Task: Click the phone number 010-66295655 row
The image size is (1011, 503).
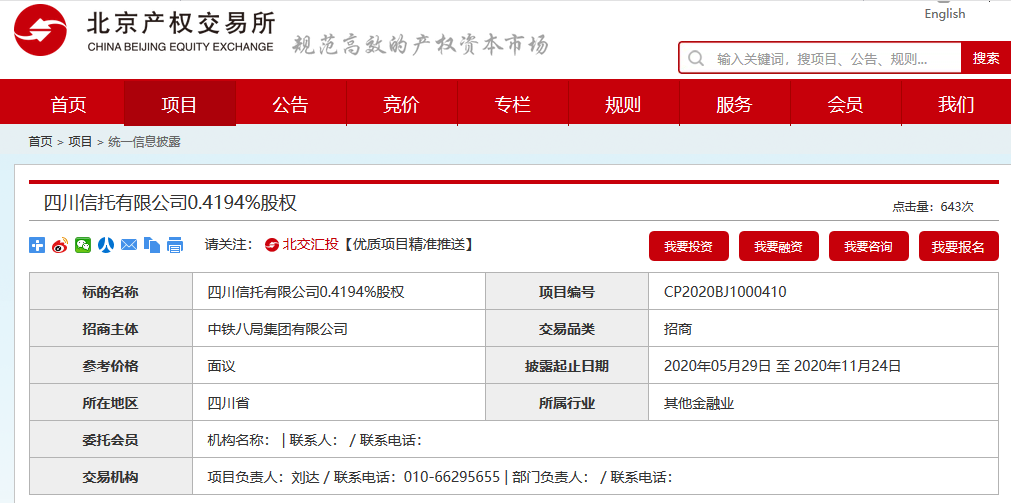Action: (x=452, y=477)
